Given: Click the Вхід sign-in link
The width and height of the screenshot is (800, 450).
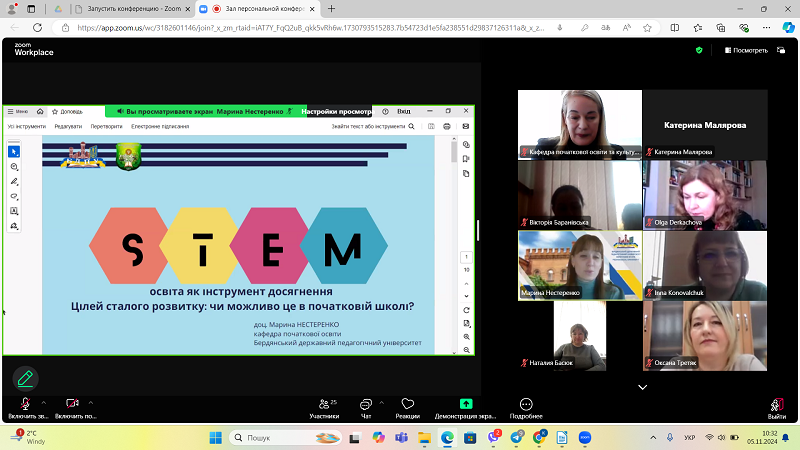Looking at the screenshot, I should (404, 111).
